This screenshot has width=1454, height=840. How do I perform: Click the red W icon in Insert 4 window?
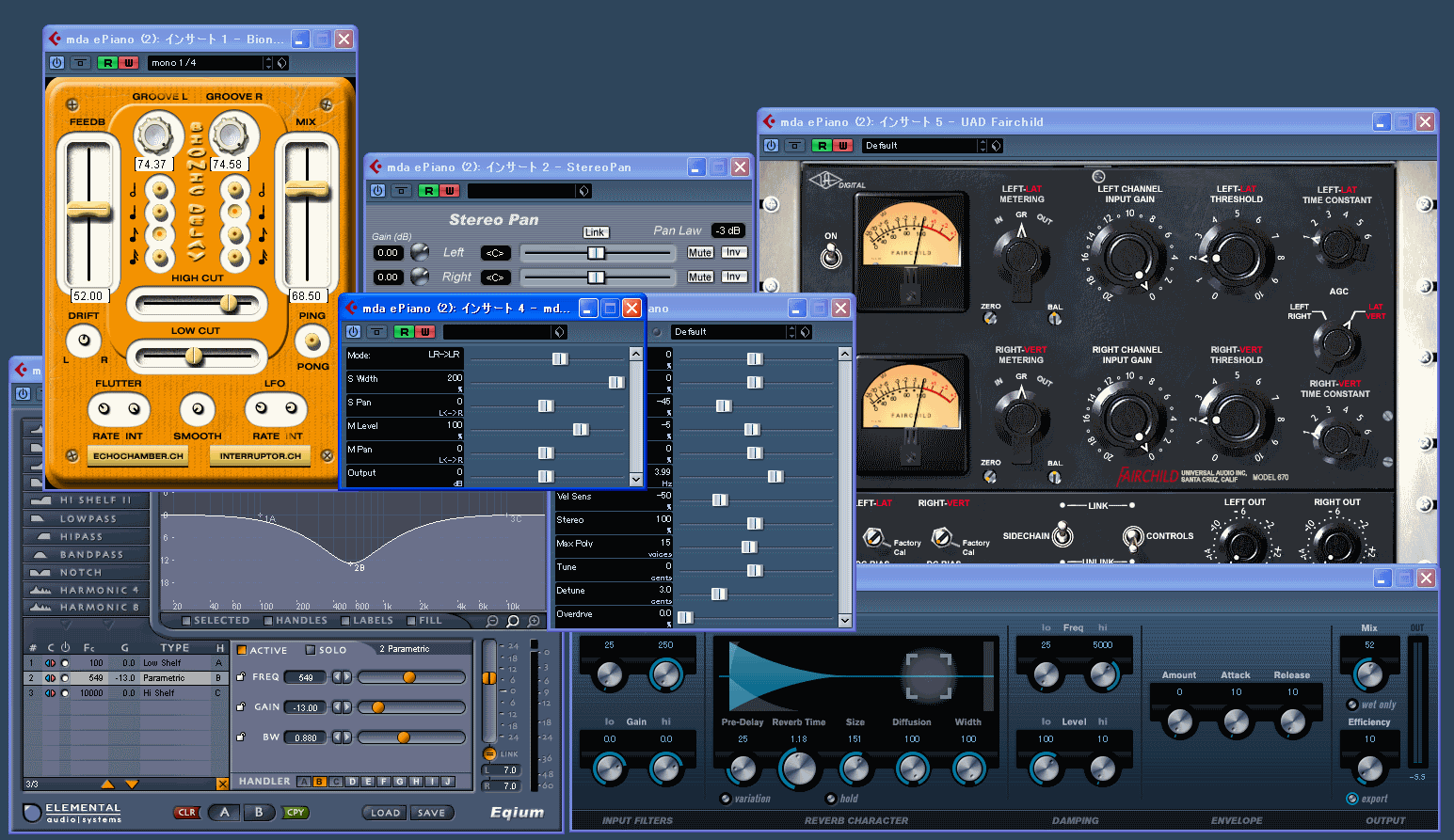(x=424, y=332)
